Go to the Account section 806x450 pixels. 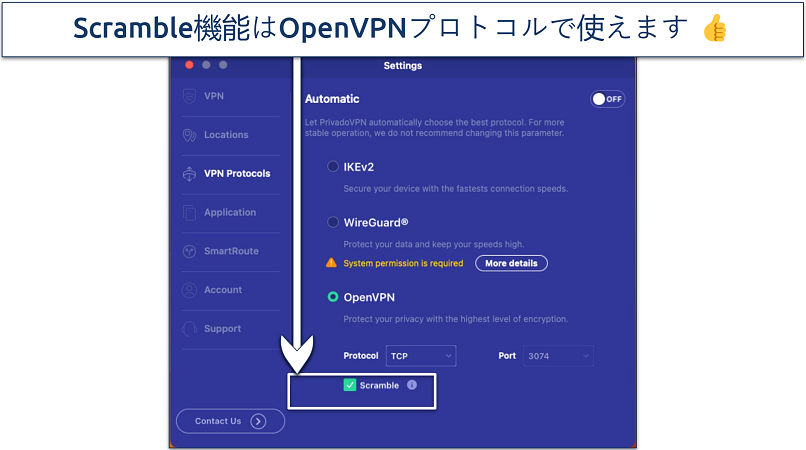point(223,290)
